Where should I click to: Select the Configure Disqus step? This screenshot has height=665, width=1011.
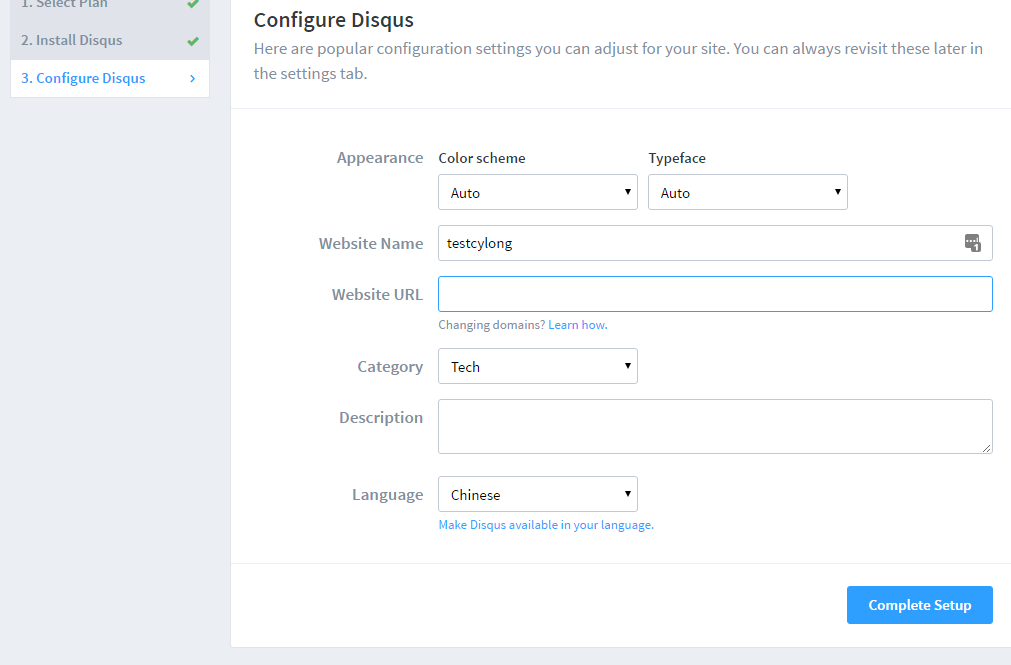(x=110, y=79)
